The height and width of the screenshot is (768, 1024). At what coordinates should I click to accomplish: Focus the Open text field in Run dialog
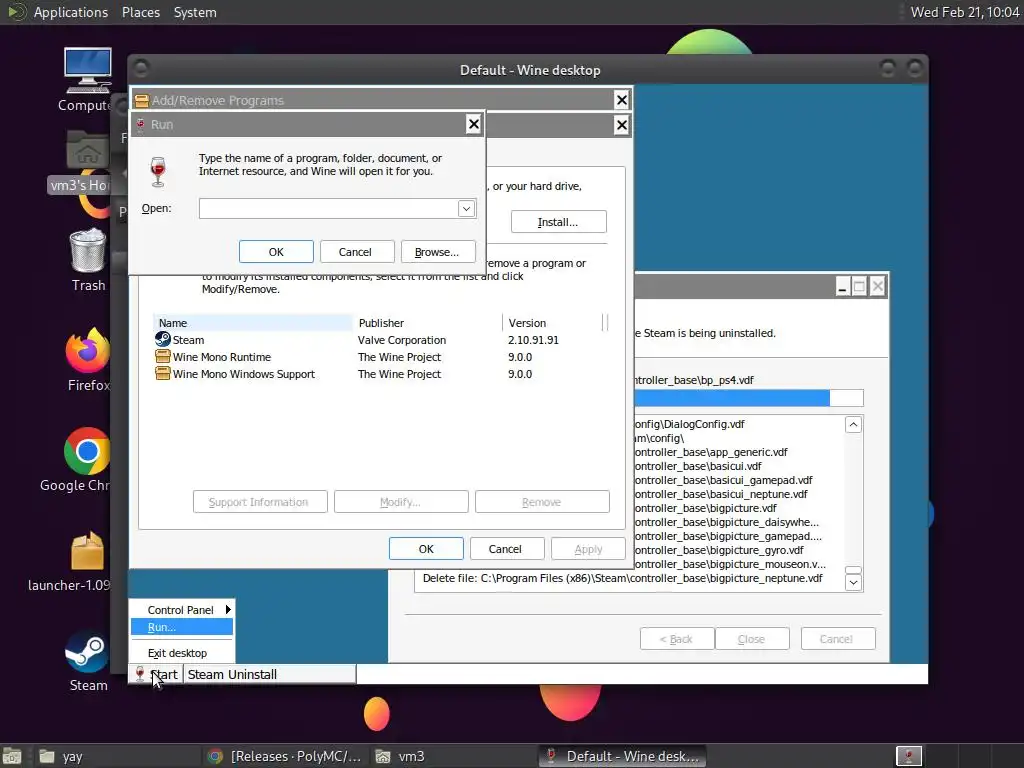pos(329,209)
